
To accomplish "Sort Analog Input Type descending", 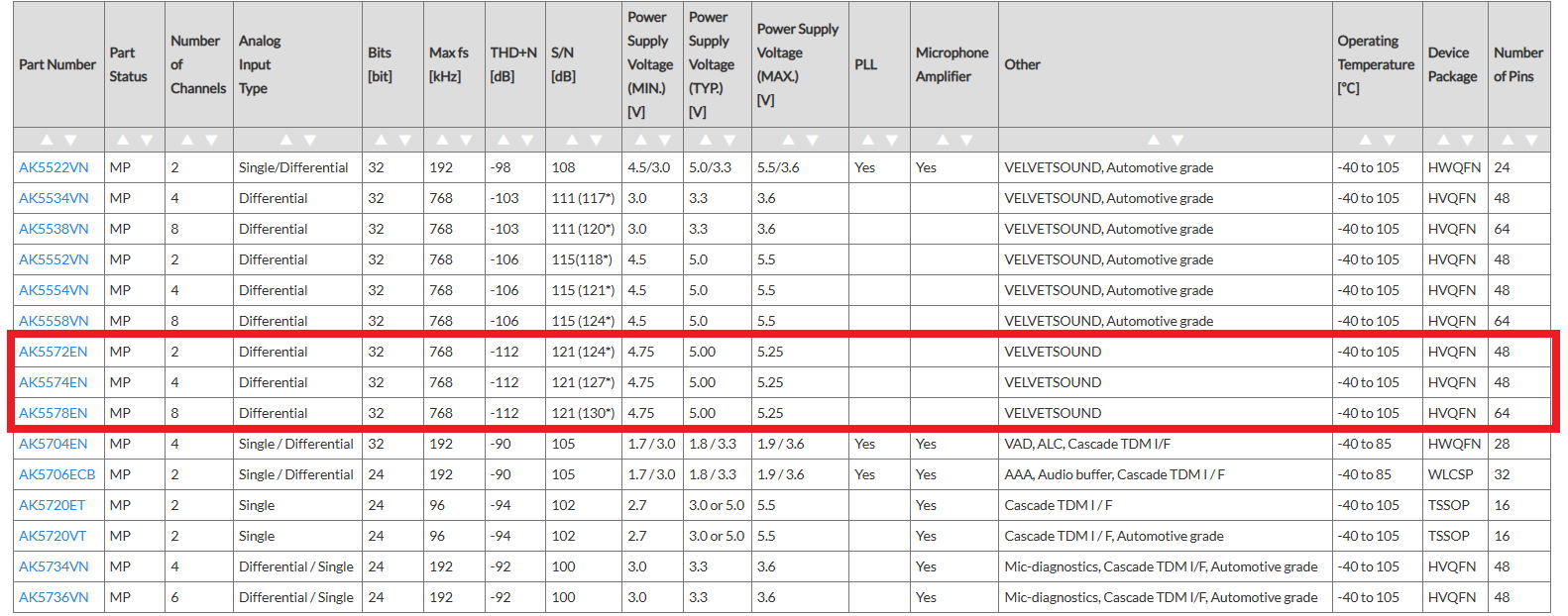I will [x=310, y=140].
